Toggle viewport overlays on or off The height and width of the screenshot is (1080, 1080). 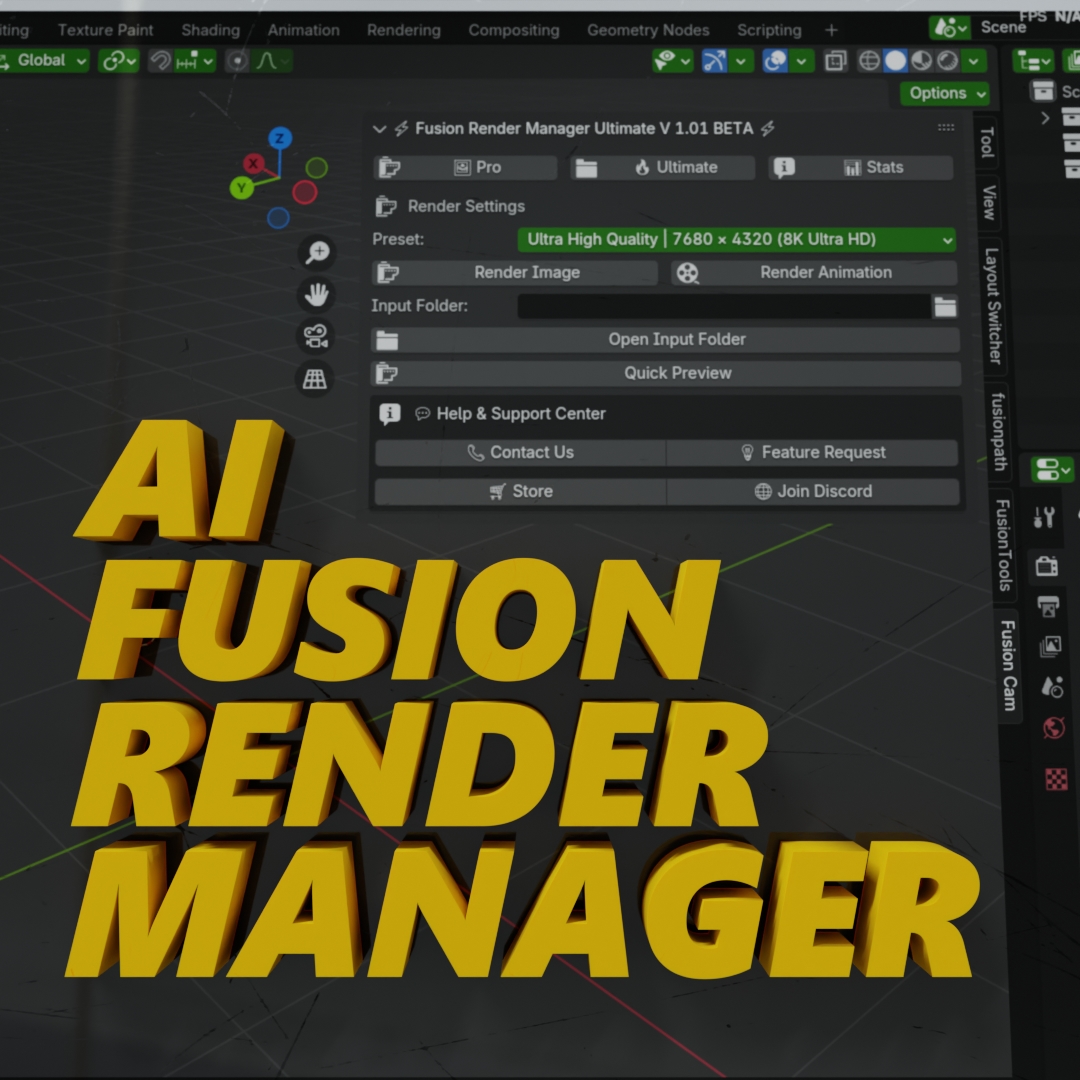click(x=776, y=61)
